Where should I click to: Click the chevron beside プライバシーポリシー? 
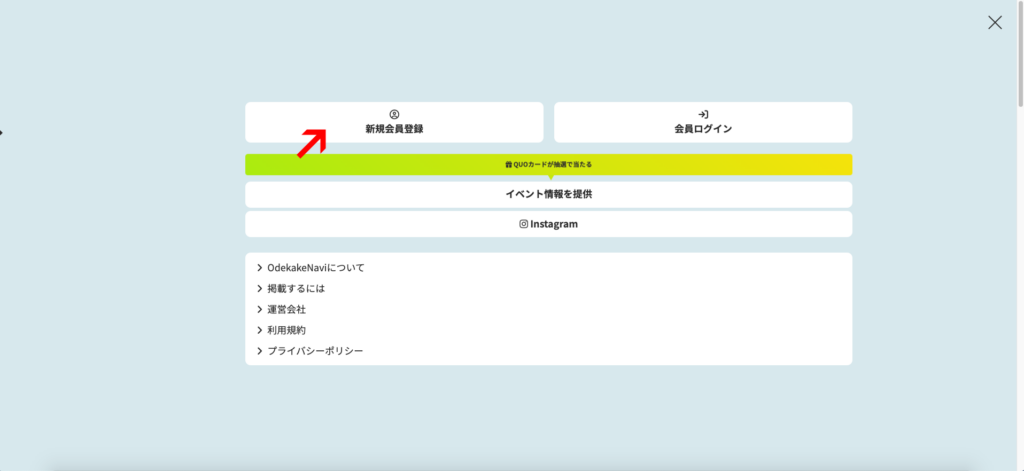click(260, 351)
